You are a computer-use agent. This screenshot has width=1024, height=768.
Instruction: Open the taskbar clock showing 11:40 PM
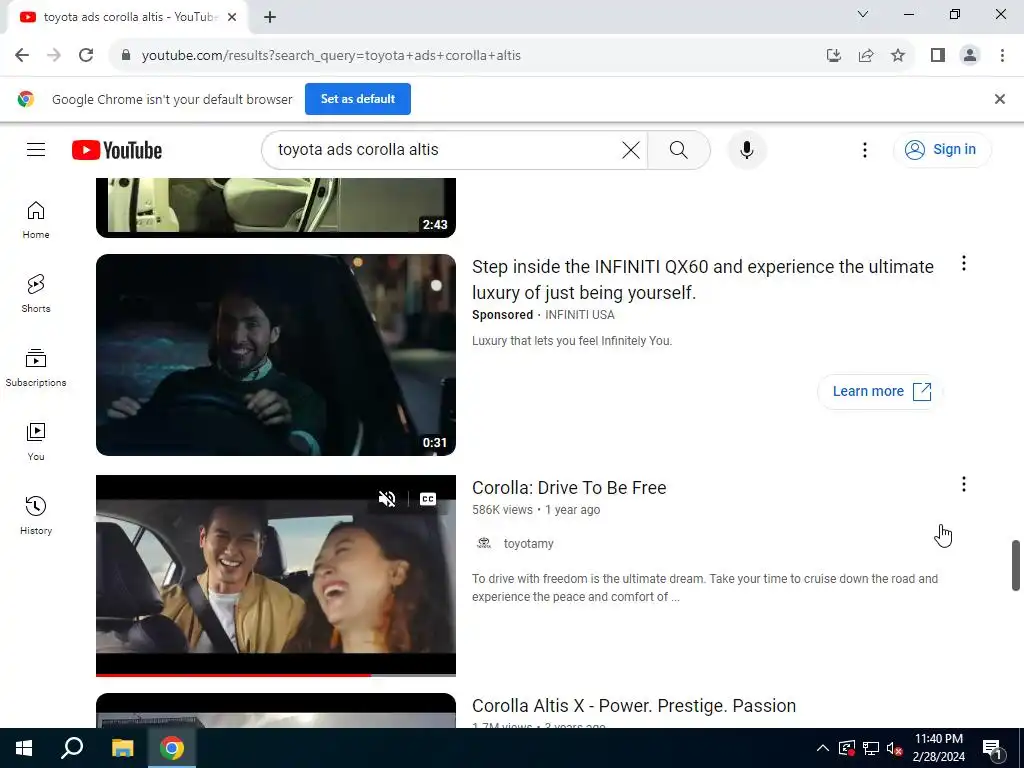click(938, 748)
